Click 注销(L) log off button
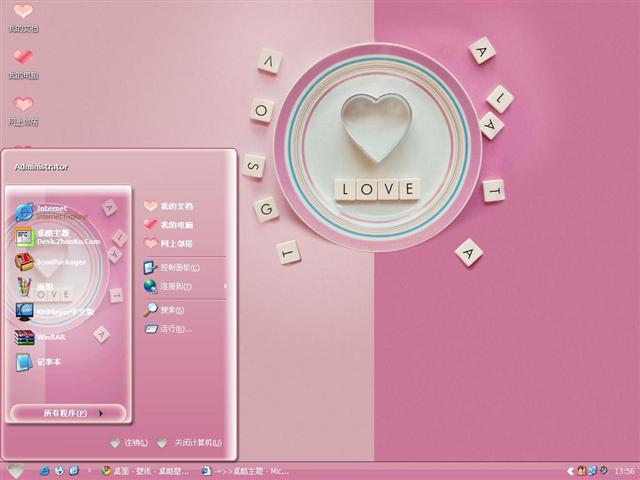 point(129,442)
